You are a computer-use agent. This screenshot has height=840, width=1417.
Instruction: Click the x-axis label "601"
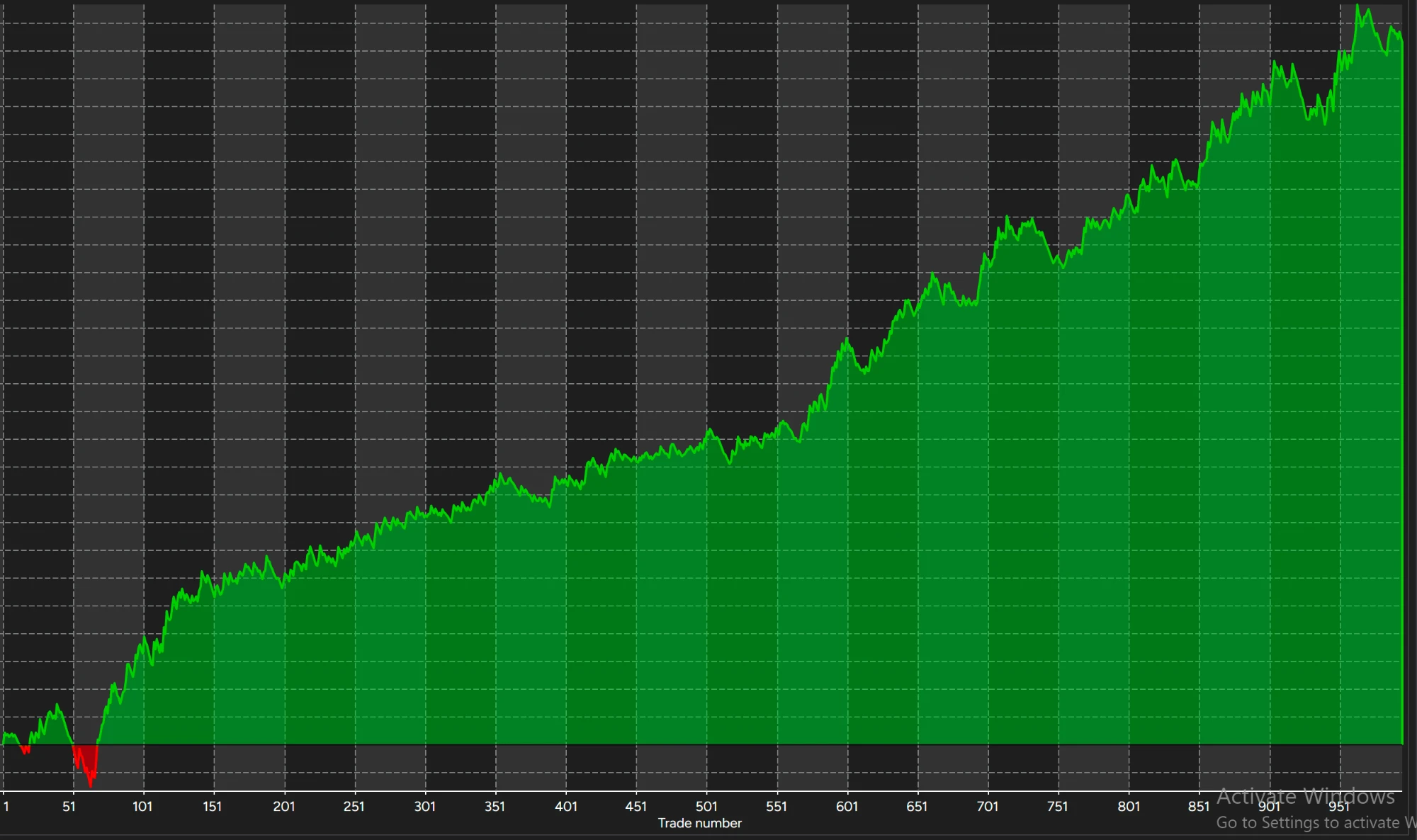click(x=847, y=806)
